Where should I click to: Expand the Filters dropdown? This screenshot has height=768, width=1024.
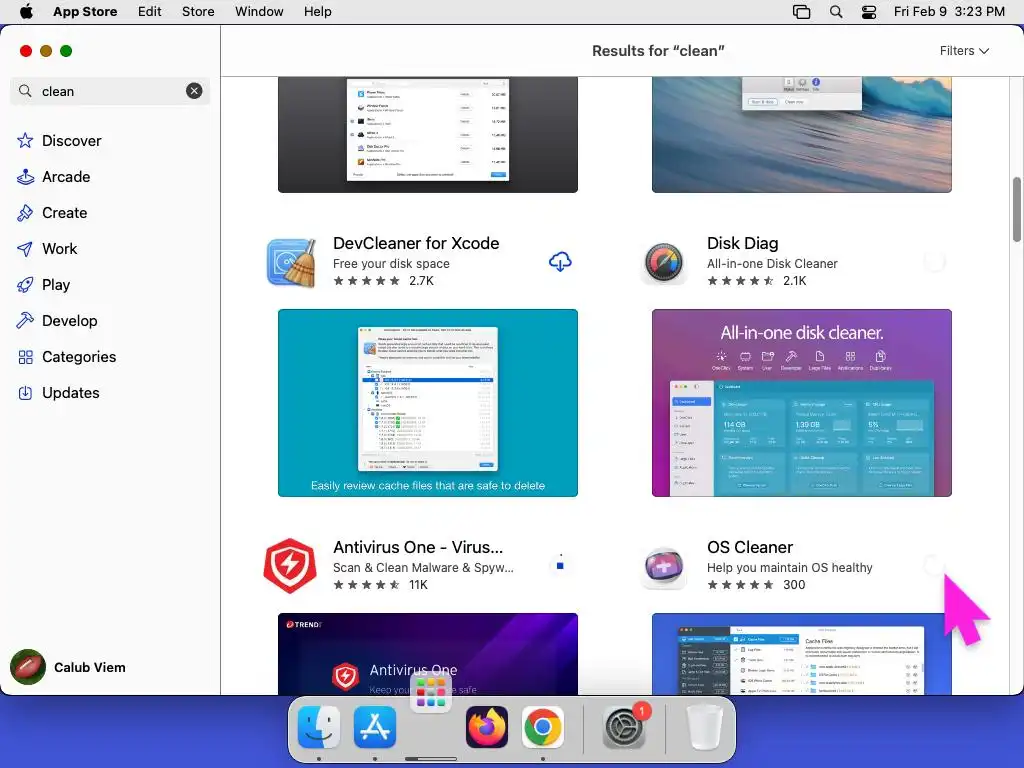964,51
